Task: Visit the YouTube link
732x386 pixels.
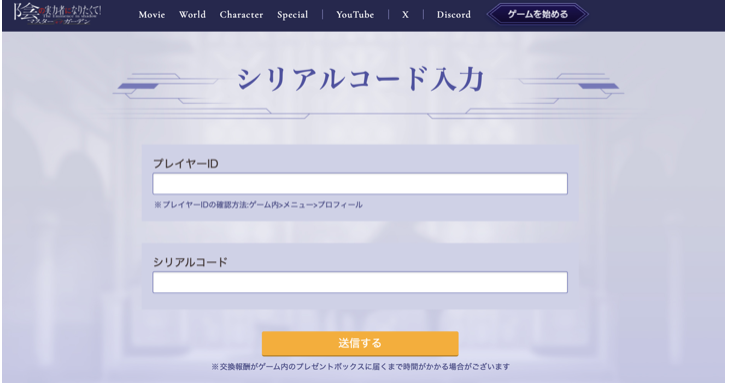Action: click(x=355, y=15)
